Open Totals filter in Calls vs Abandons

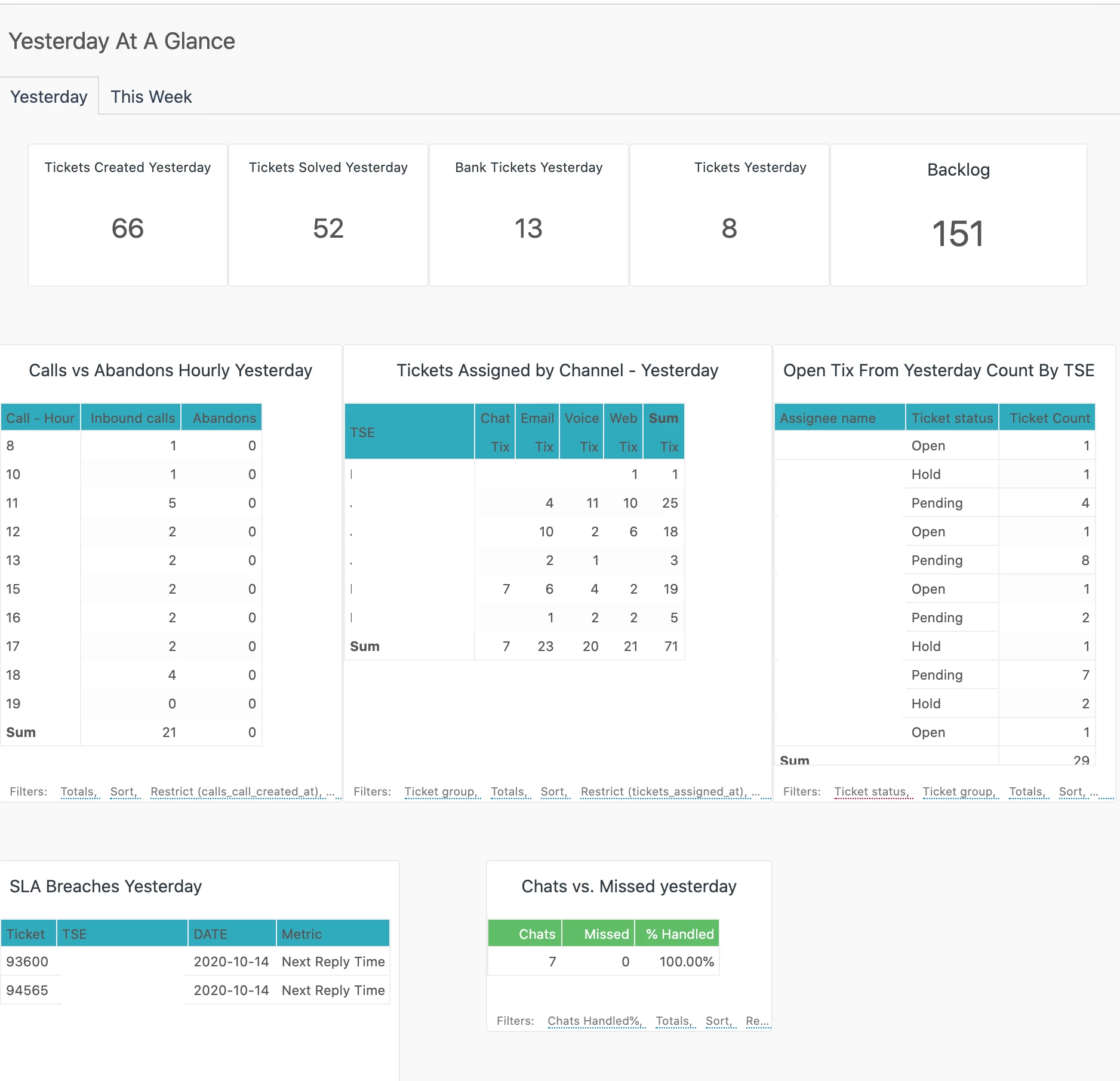(x=80, y=791)
